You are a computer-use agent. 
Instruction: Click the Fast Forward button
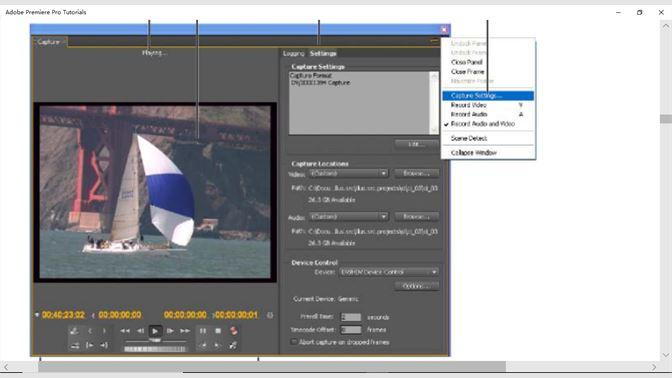click(185, 331)
